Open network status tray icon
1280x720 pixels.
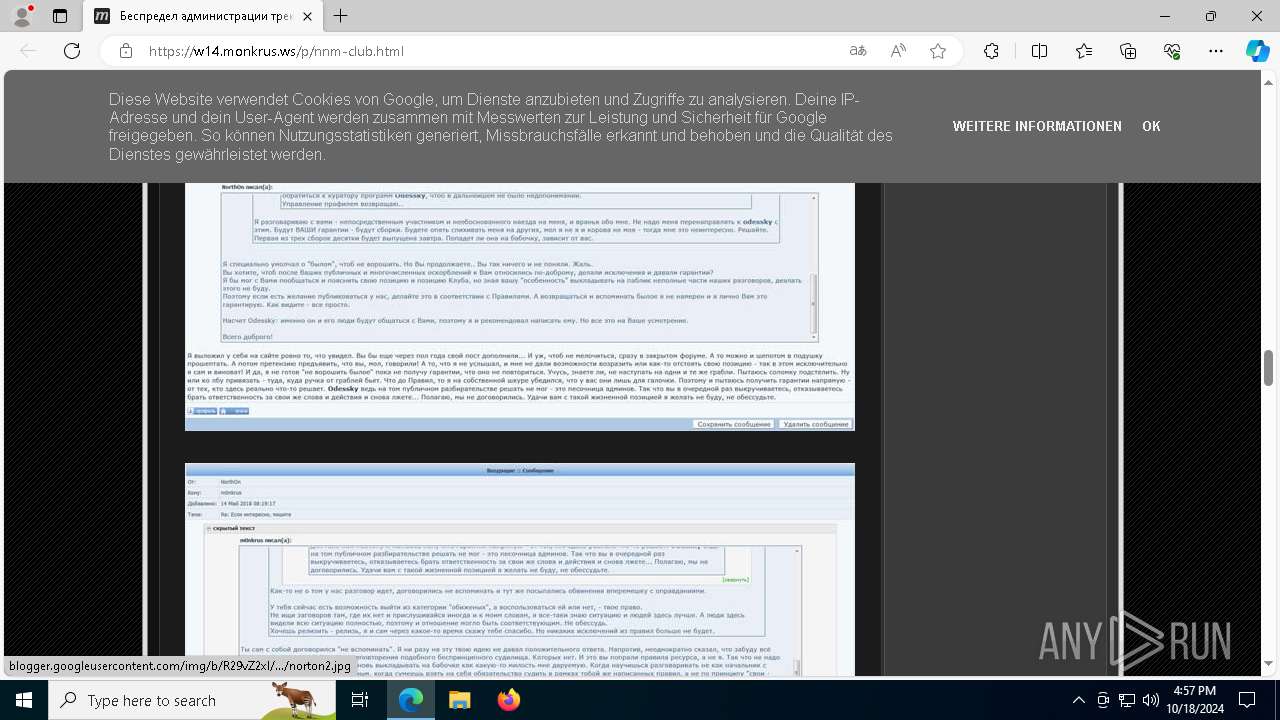click(x=1127, y=700)
